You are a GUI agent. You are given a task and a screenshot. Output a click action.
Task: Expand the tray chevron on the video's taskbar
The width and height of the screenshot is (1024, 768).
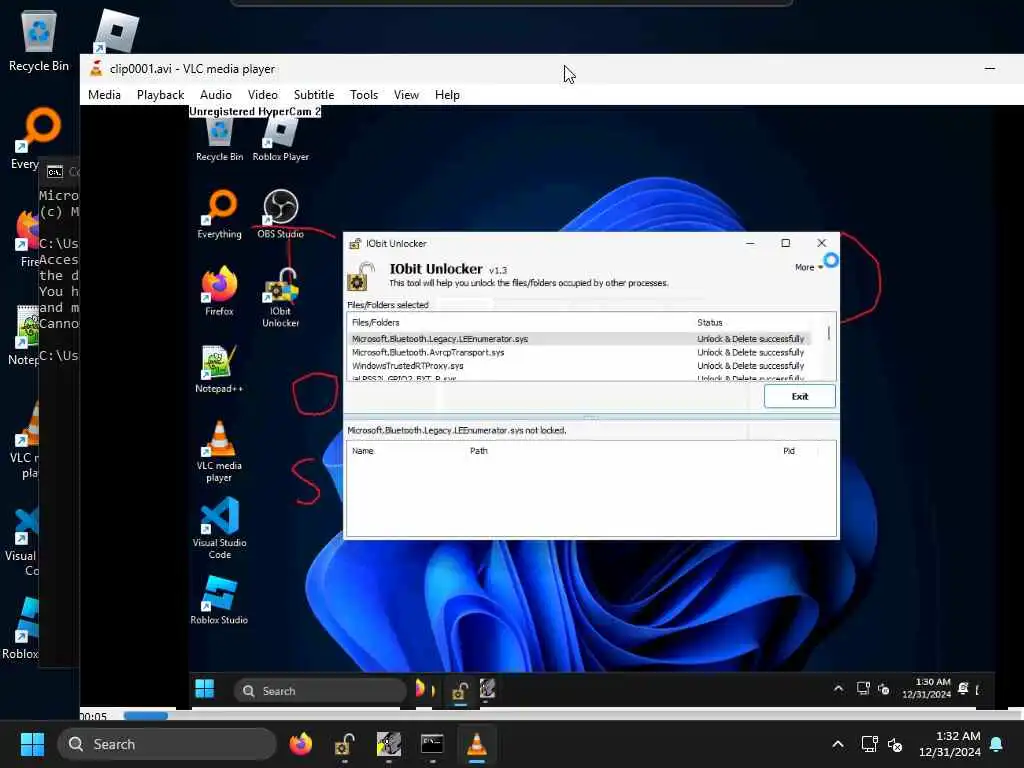tap(839, 688)
